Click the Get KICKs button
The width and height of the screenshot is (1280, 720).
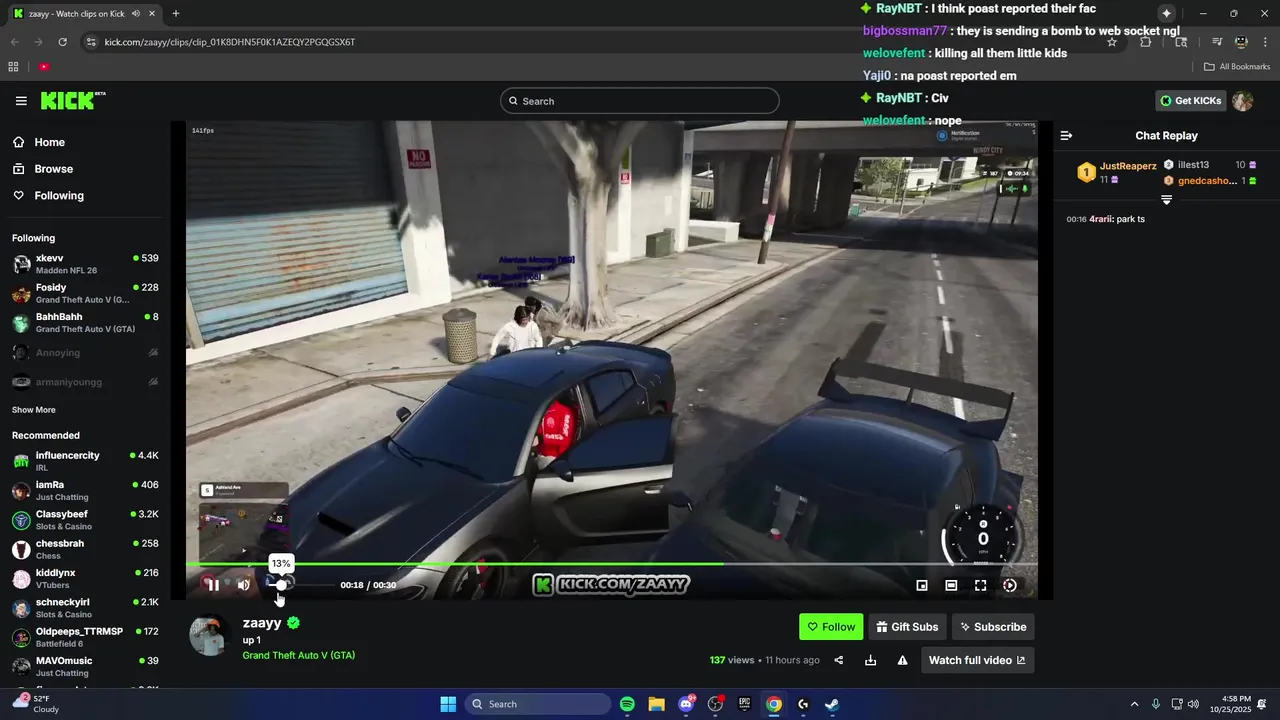(x=1191, y=100)
